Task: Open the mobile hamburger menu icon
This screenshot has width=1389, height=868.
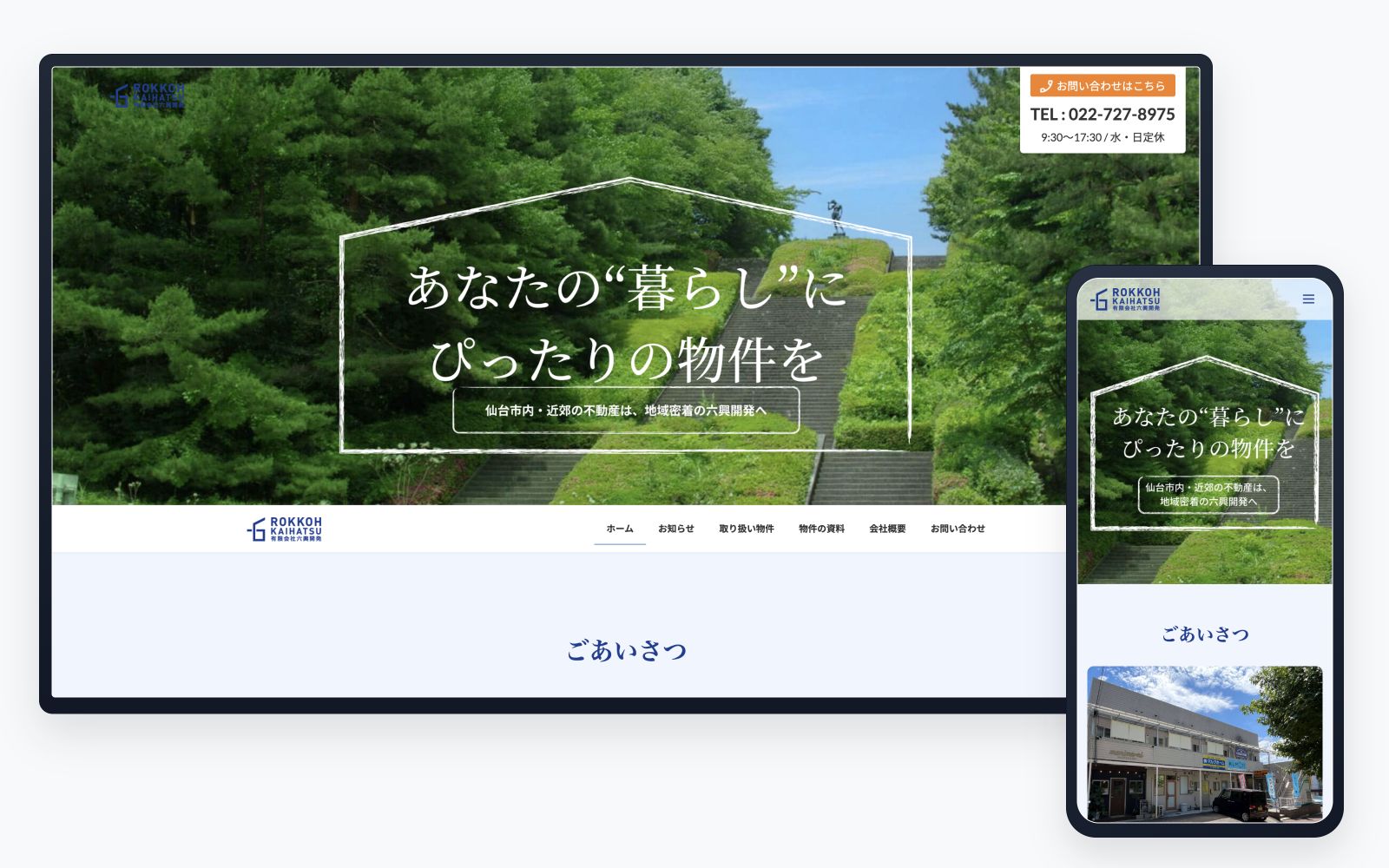Action: [x=1308, y=299]
